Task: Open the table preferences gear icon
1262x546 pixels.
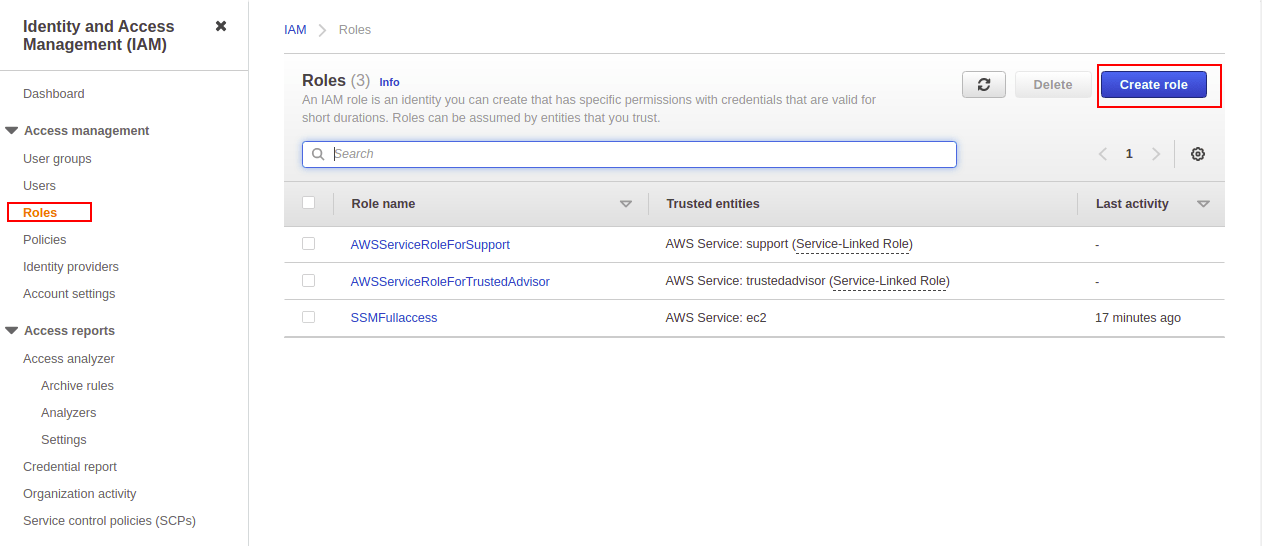Action: (1198, 154)
